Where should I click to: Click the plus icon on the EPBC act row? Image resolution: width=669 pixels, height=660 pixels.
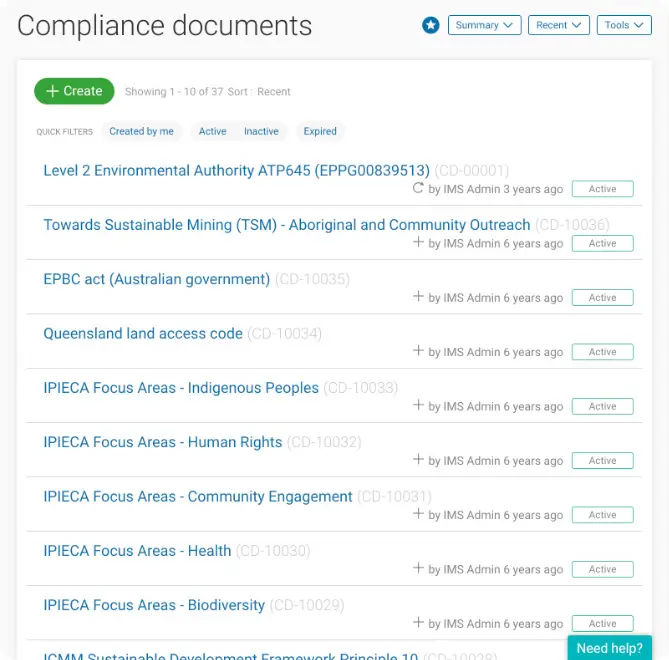[x=418, y=297]
